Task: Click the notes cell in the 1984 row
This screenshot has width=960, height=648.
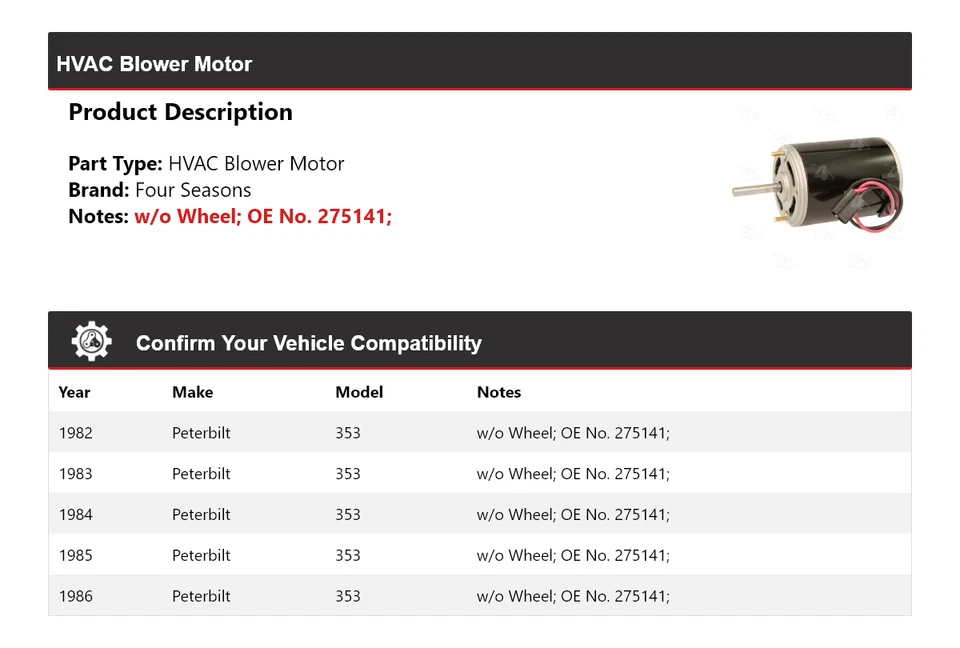Action: point(573,515)
